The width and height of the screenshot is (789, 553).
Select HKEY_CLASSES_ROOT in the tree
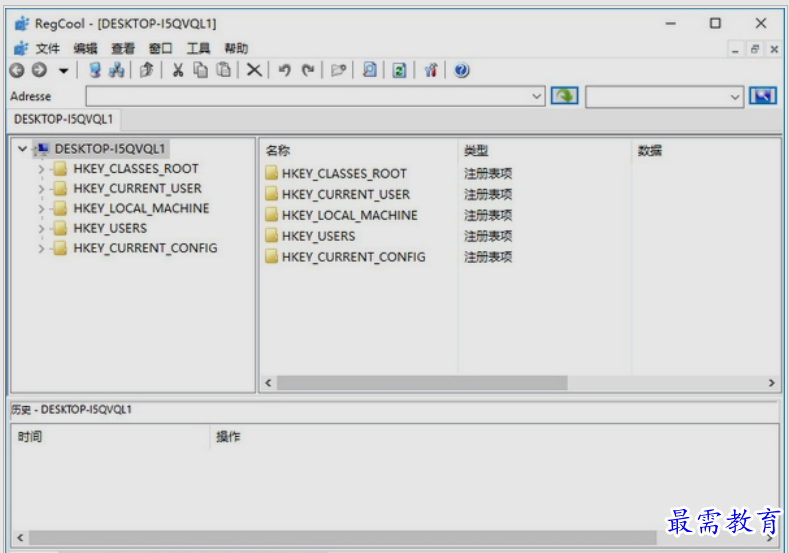pos(136,169)
